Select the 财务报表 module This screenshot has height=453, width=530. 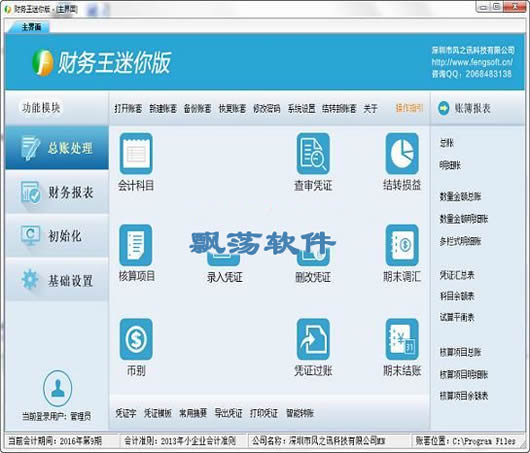tap(57, 192)
